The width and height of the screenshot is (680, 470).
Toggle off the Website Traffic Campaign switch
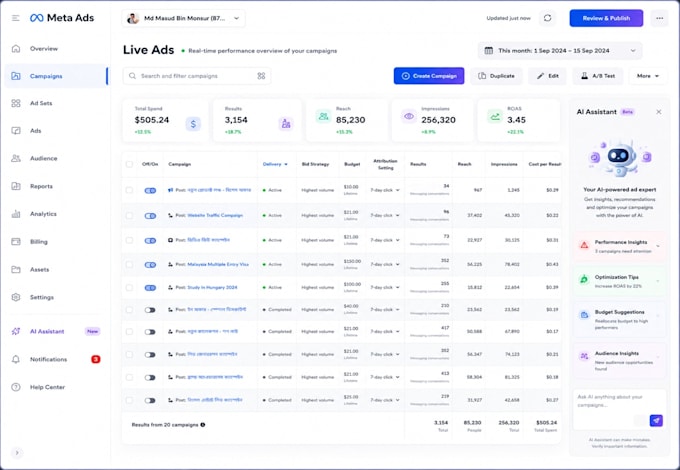pos(150,215)
